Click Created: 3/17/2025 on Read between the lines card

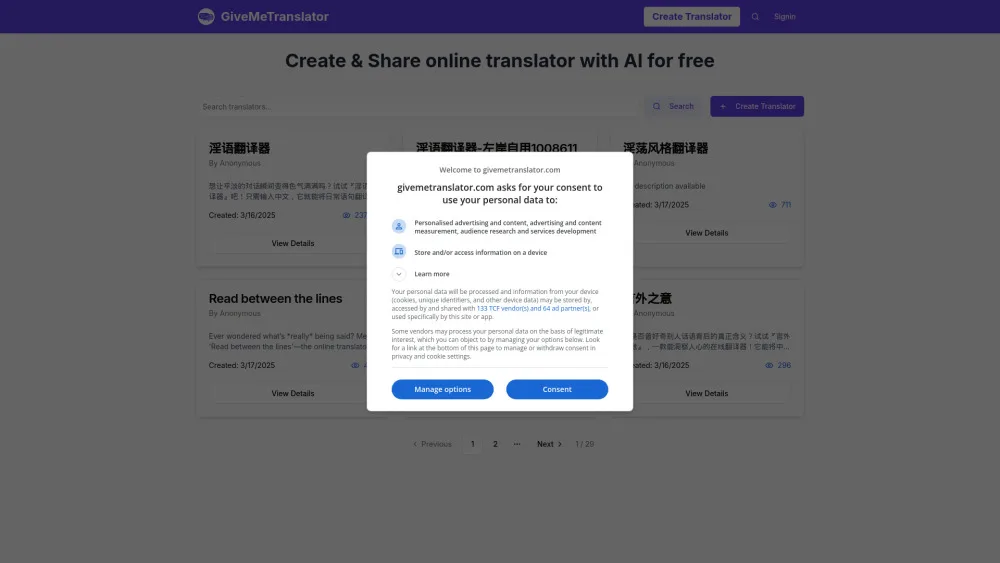(242, 365)
